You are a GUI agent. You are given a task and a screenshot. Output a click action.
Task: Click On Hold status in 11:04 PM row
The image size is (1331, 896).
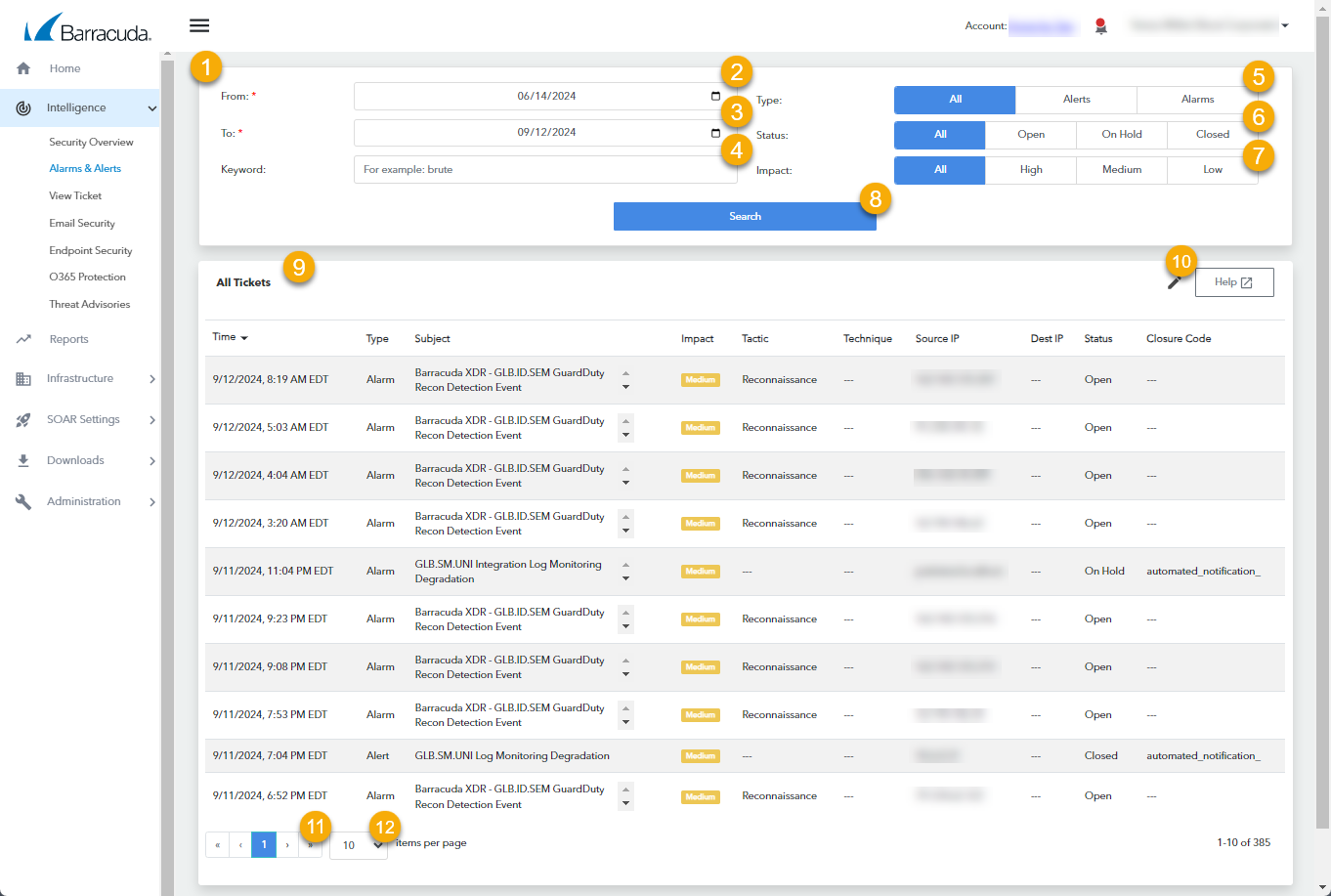(1104, 572)
